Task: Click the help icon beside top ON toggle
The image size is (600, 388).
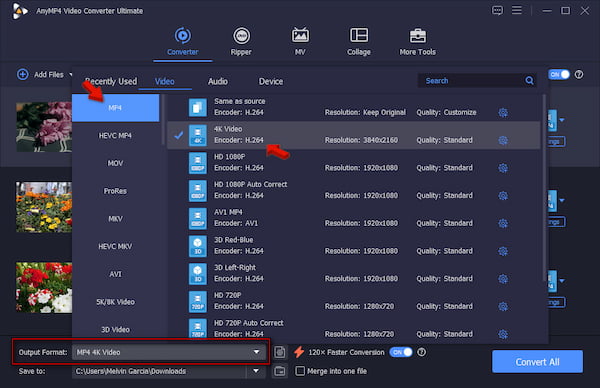Action: pyautogui.click(x=579, y=75)
